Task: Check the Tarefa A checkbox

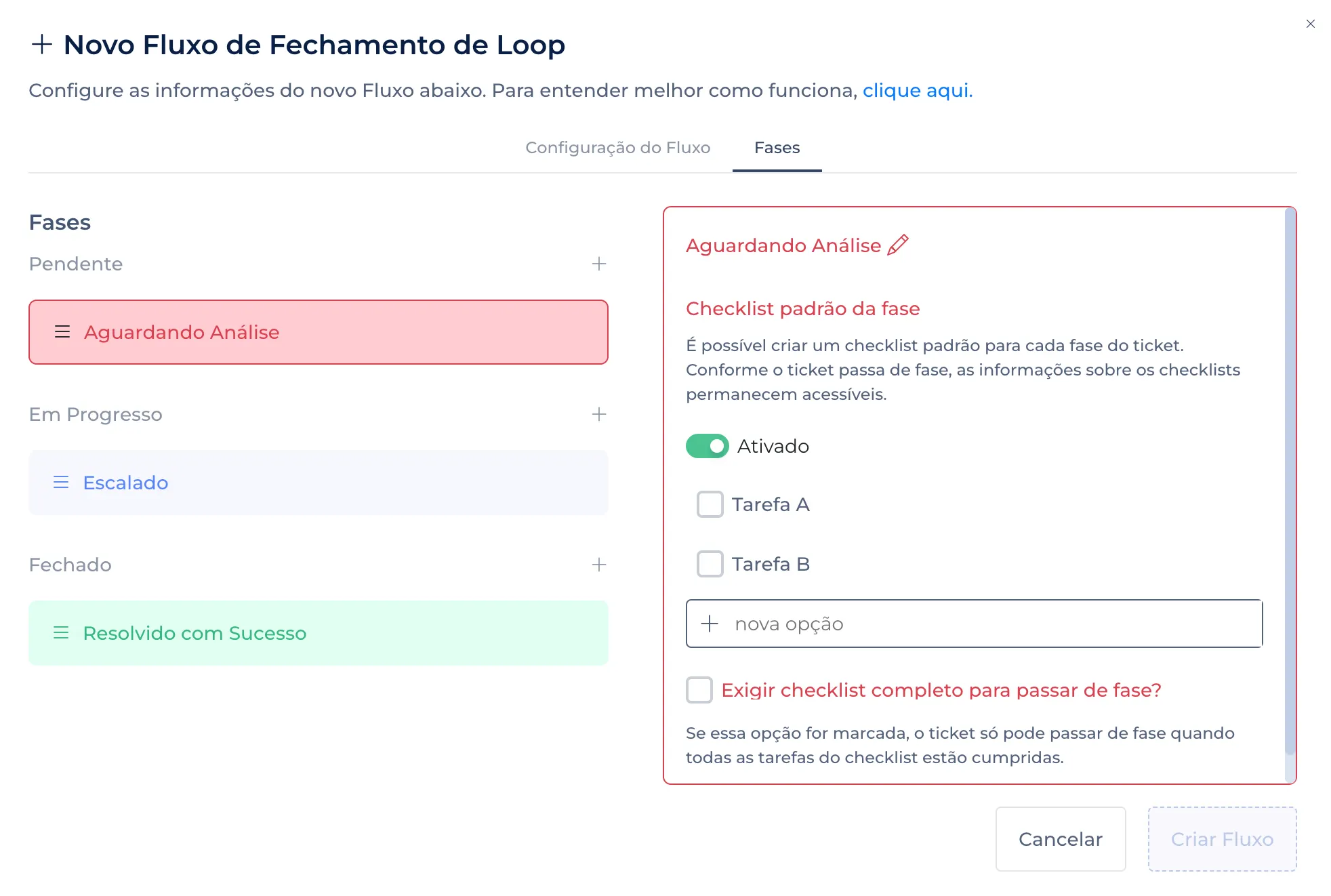Action: point(710,504)
